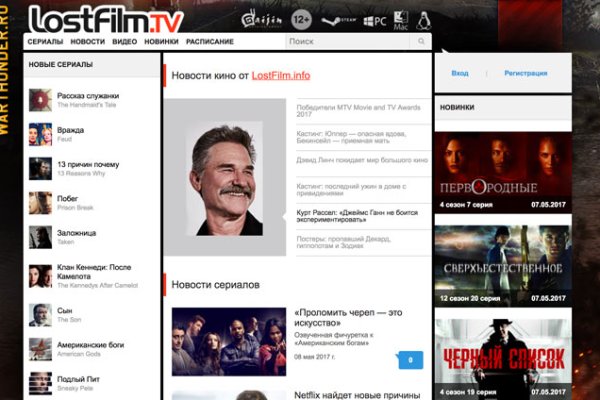600x400 pixels.
Task: Click the Регистрация link
Action: (525, 73)
